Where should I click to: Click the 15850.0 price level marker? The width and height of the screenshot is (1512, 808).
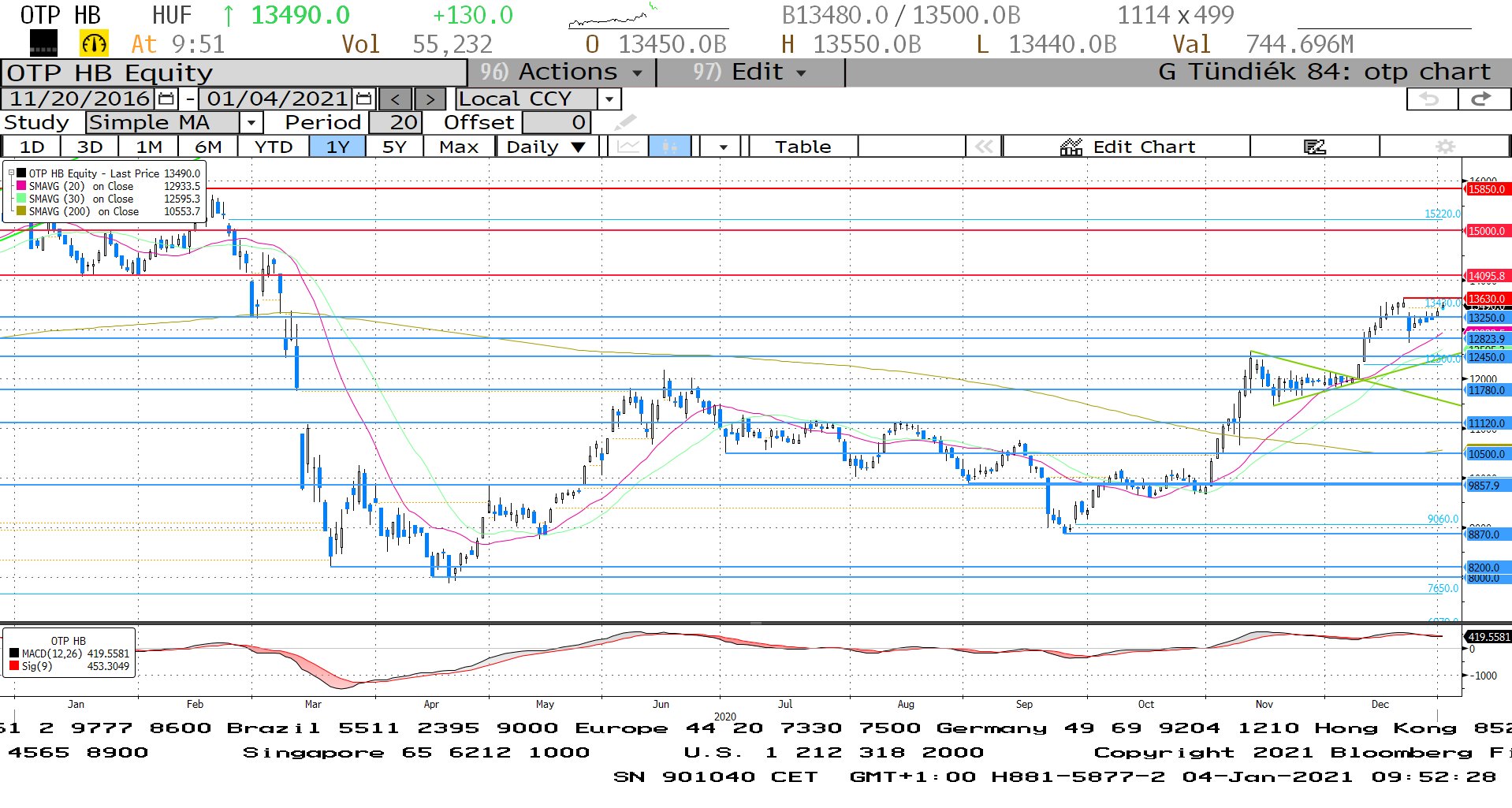1487,189
